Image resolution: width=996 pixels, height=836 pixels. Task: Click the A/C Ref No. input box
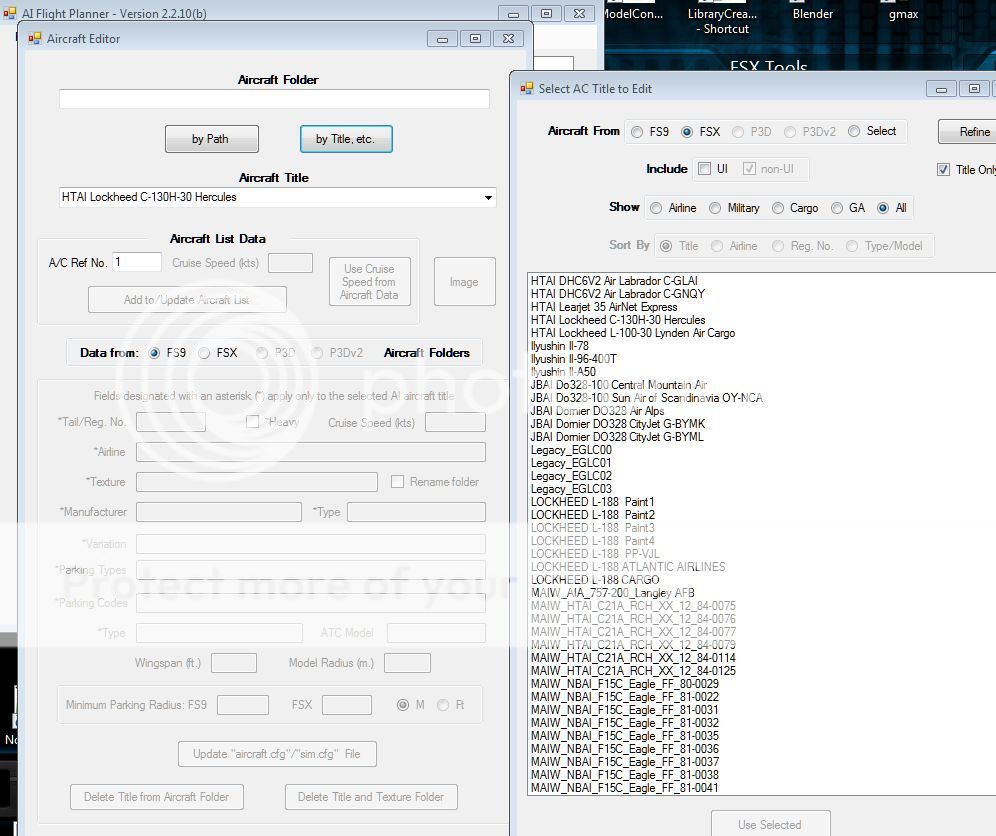(137, 262)
